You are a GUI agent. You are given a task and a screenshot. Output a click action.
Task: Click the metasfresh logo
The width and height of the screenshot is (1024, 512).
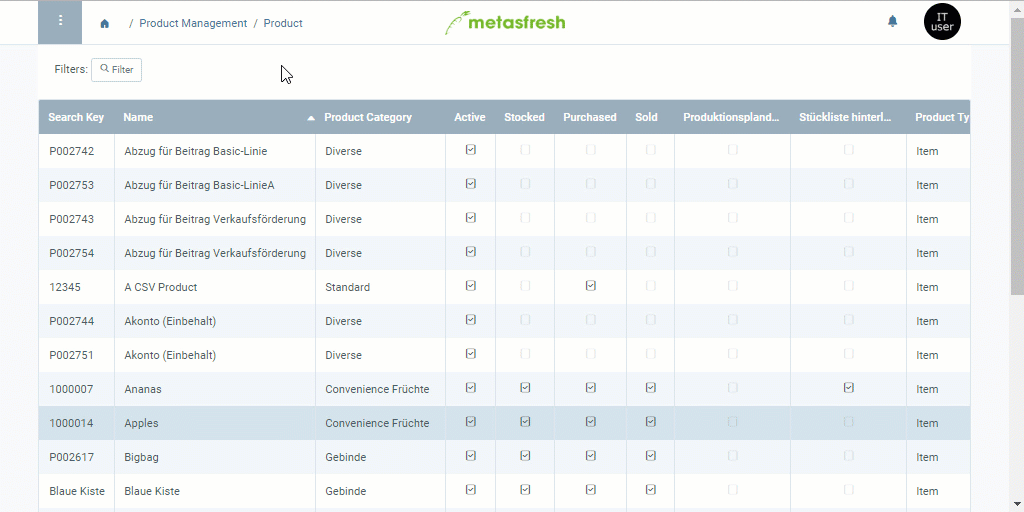[505, 22]
